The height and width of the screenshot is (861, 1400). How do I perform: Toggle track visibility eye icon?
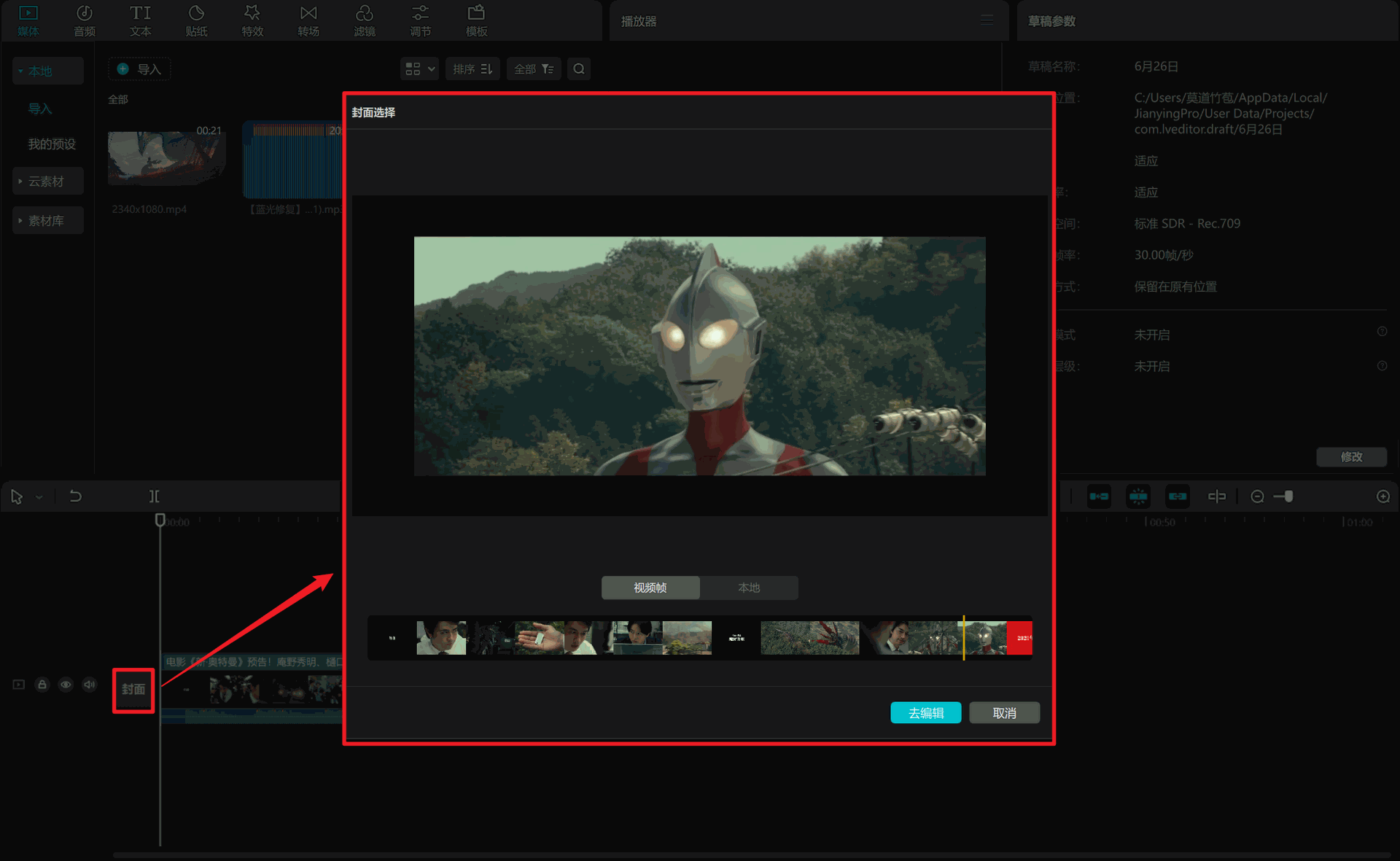pos(66,685)
